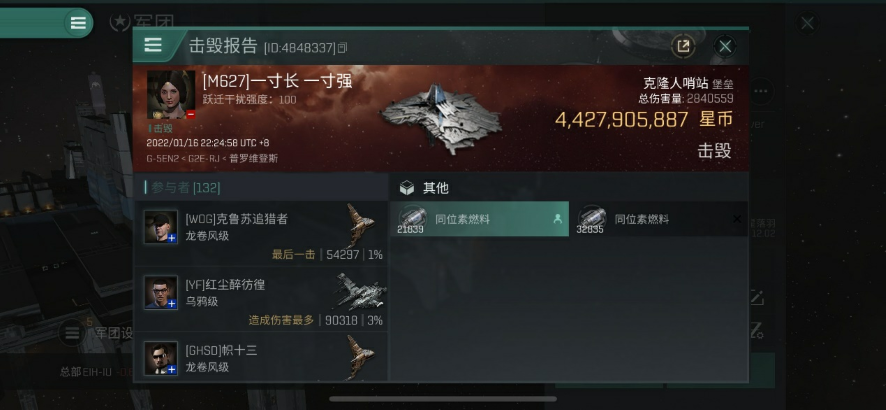Open participant 红尘醉彷徨 entry

[261, 299]
